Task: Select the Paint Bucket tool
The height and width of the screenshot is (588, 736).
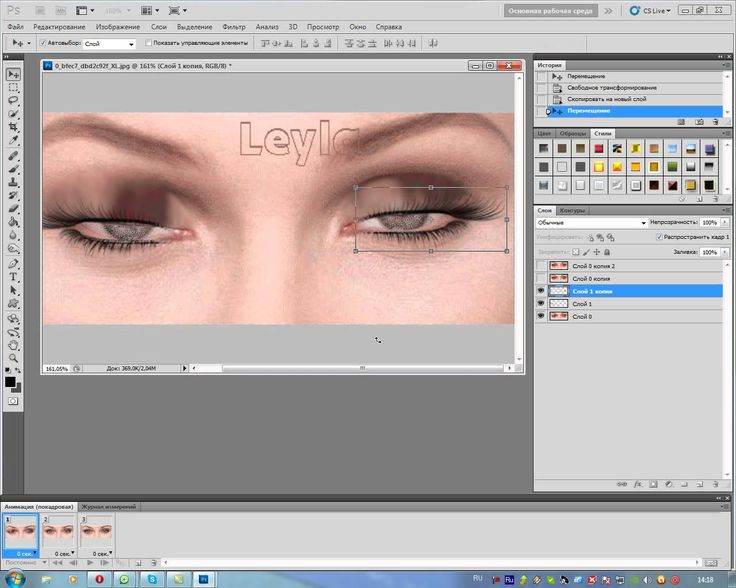Action: (x=13, y=221)
